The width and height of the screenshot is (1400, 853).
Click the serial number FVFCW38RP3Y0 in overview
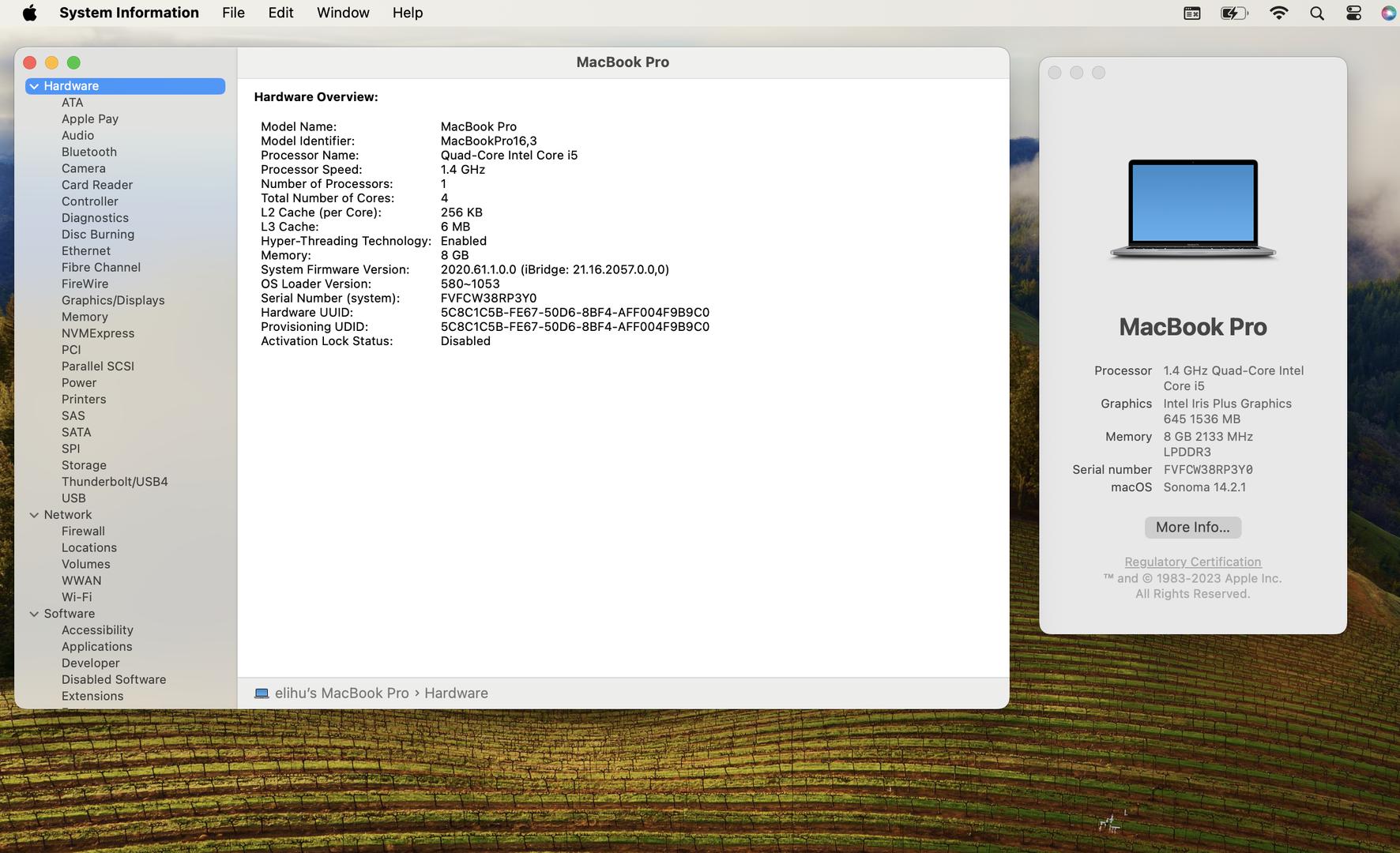point(488,299)
